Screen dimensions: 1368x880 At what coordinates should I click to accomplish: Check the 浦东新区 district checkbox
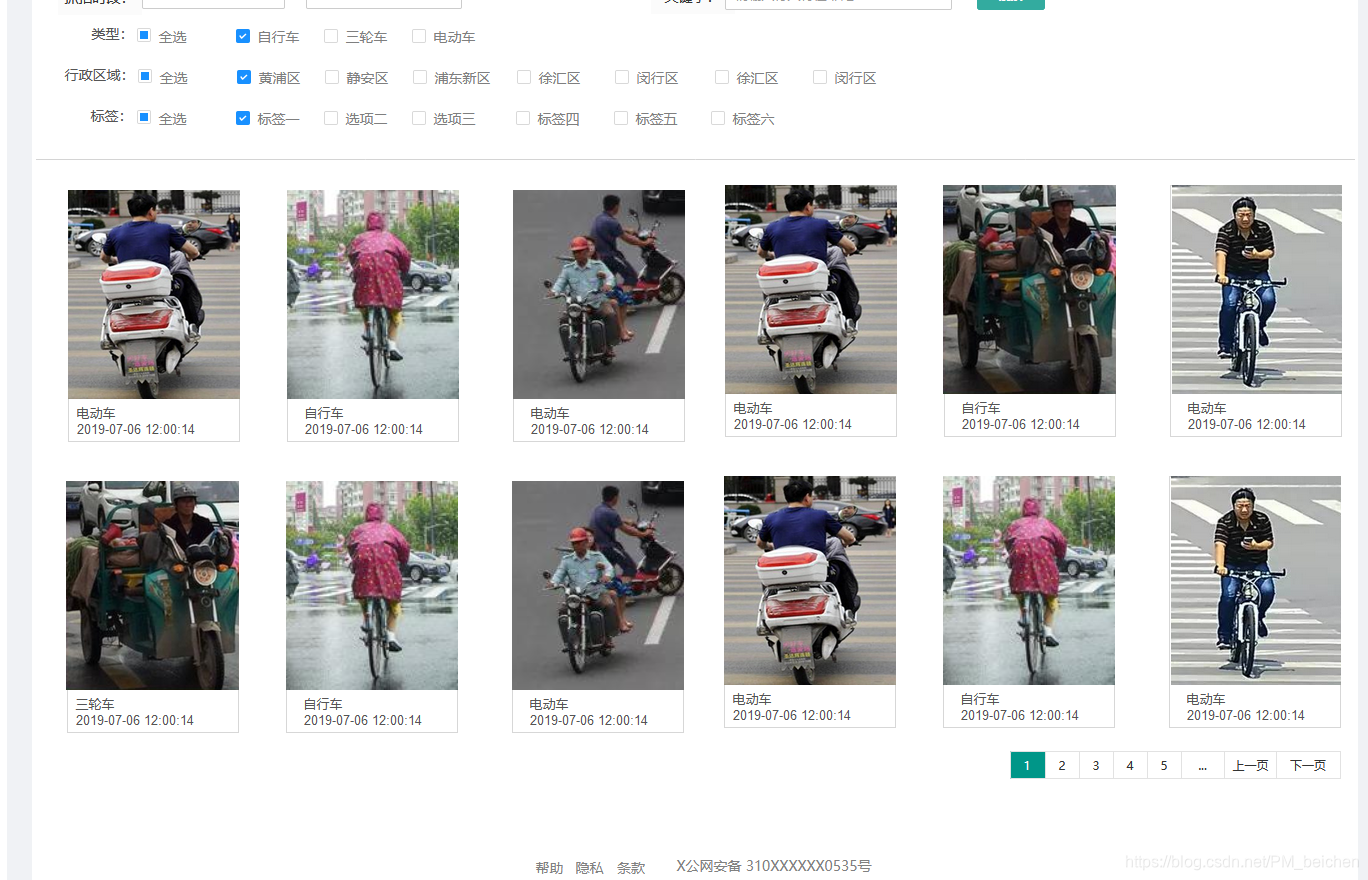(420, 77)
